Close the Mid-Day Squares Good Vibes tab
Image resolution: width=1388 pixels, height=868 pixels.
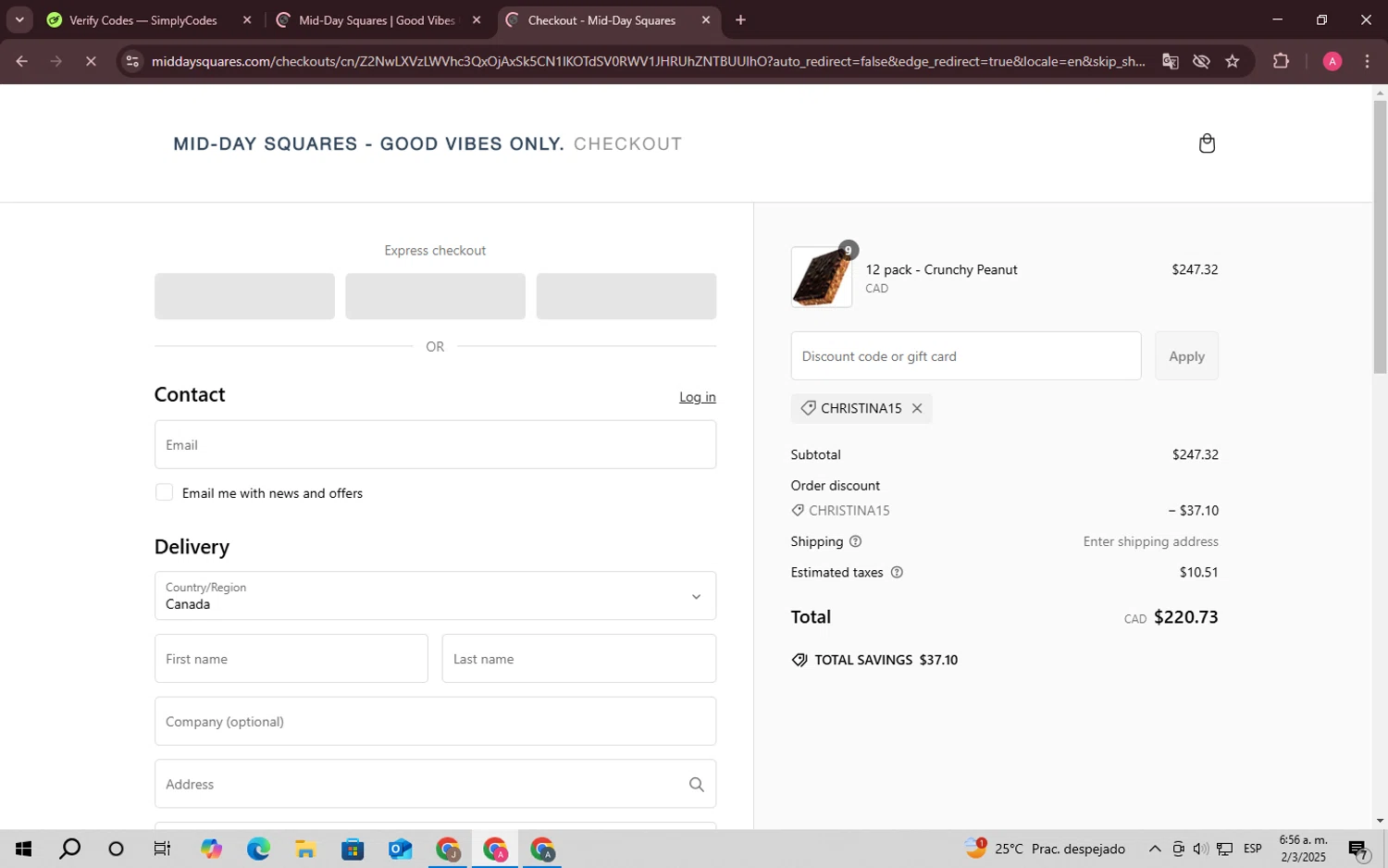[477, 20]
